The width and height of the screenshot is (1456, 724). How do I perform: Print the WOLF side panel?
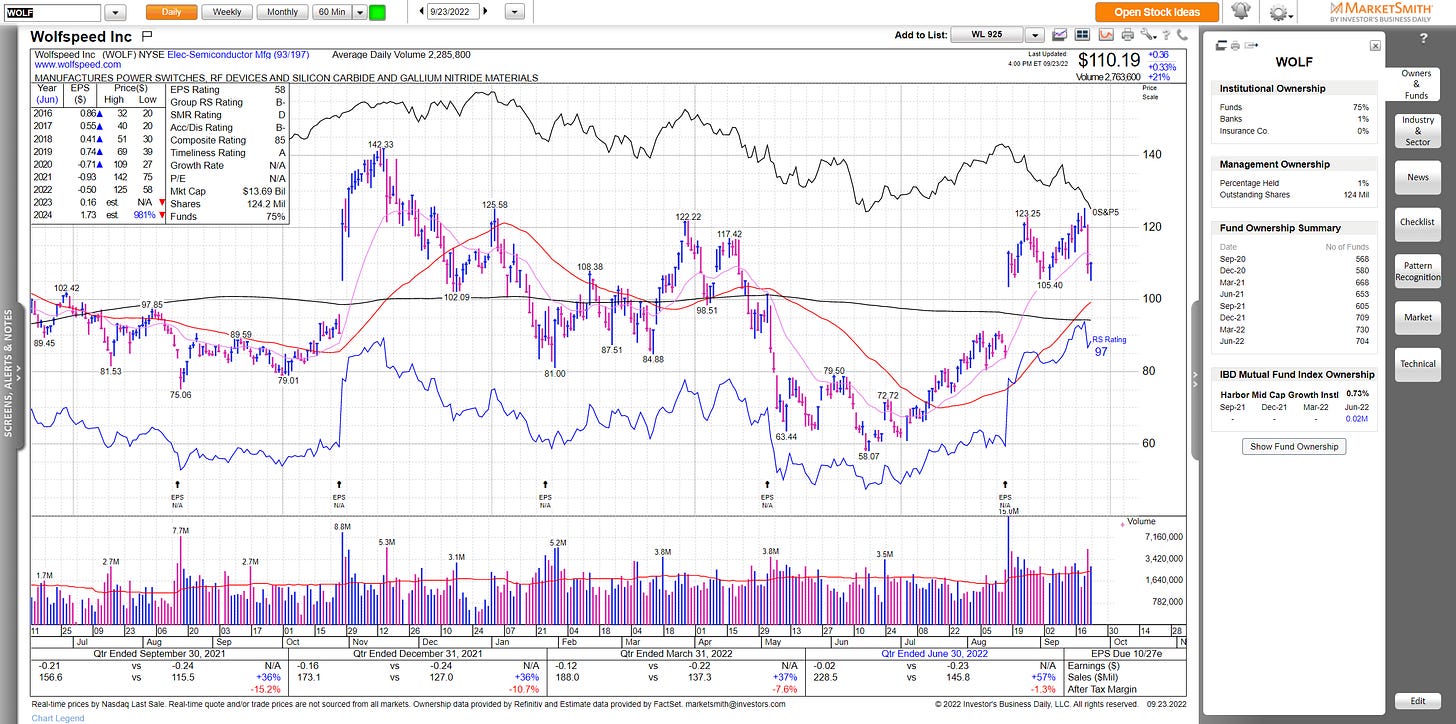tap(1235, 45)
